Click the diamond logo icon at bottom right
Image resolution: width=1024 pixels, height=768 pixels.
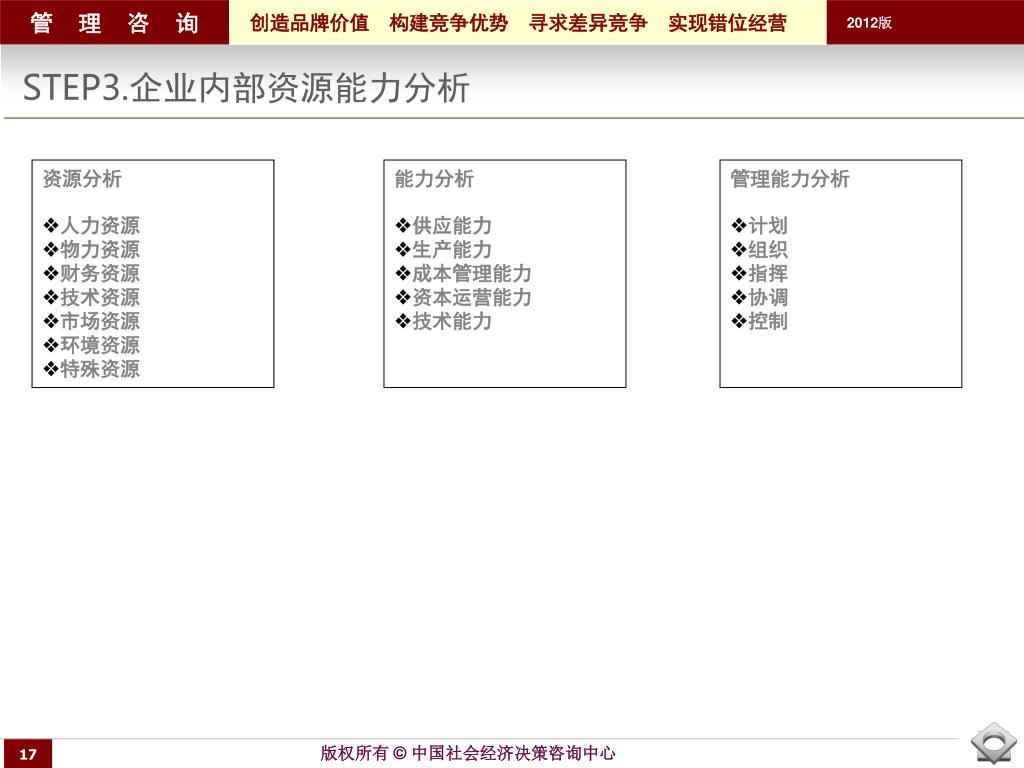pyautogui.click(x=993, y=744)
